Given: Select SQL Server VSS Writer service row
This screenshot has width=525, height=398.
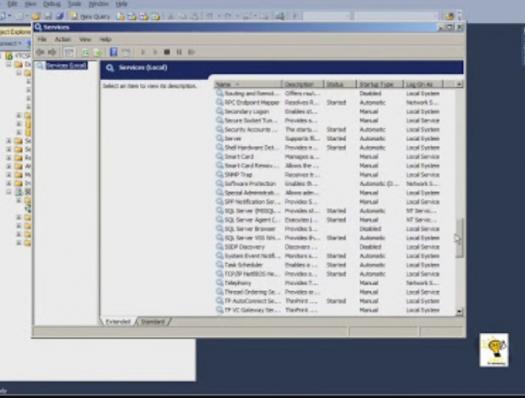Looking at the screenshot, I should tap(328, 238).
